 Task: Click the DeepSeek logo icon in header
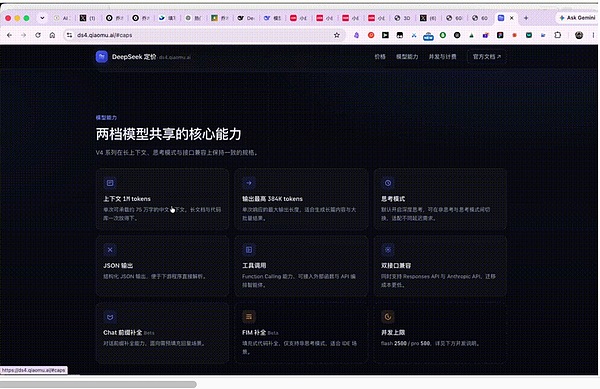(x=101, y=57)
